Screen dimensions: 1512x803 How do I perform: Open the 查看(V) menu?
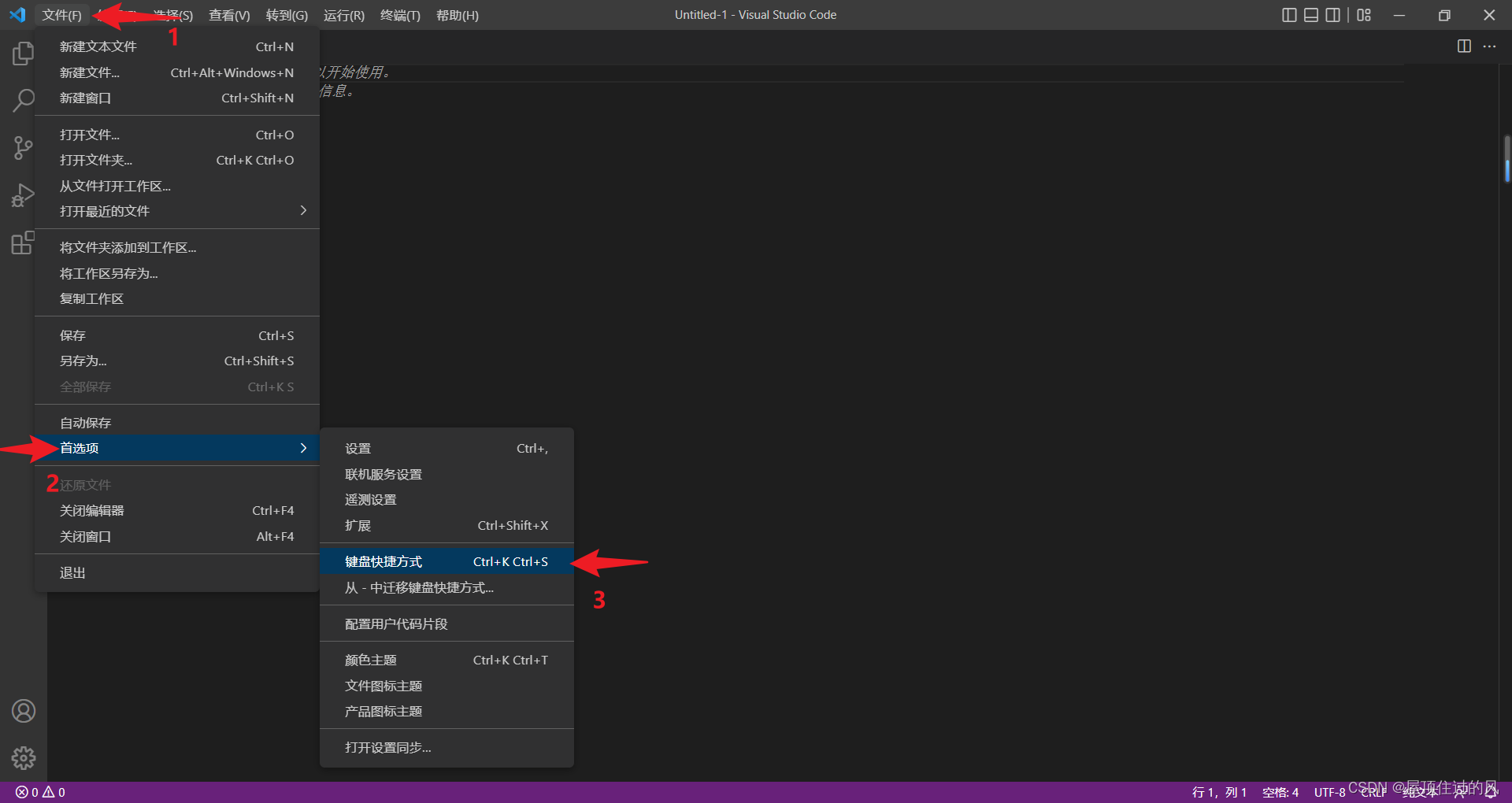pyautogui.click(x=229, y=15)
